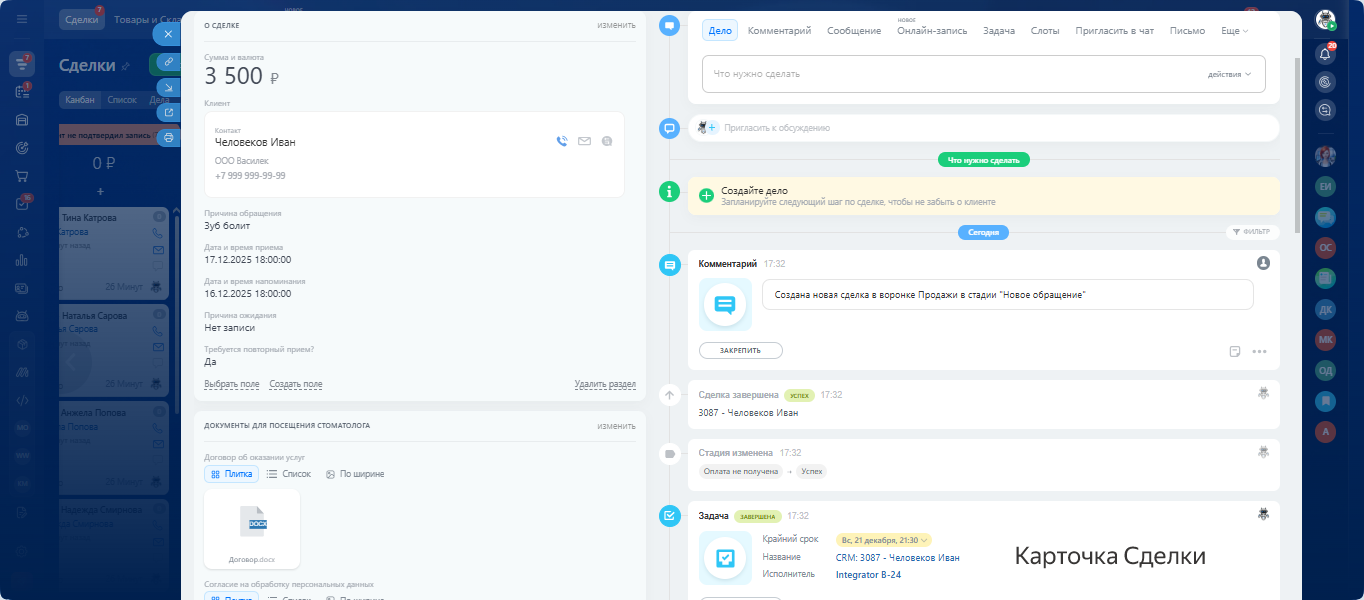This screenshot has height=600, width=1364.
Task: Select Список view for Договор документ
Action: [289, 474]
